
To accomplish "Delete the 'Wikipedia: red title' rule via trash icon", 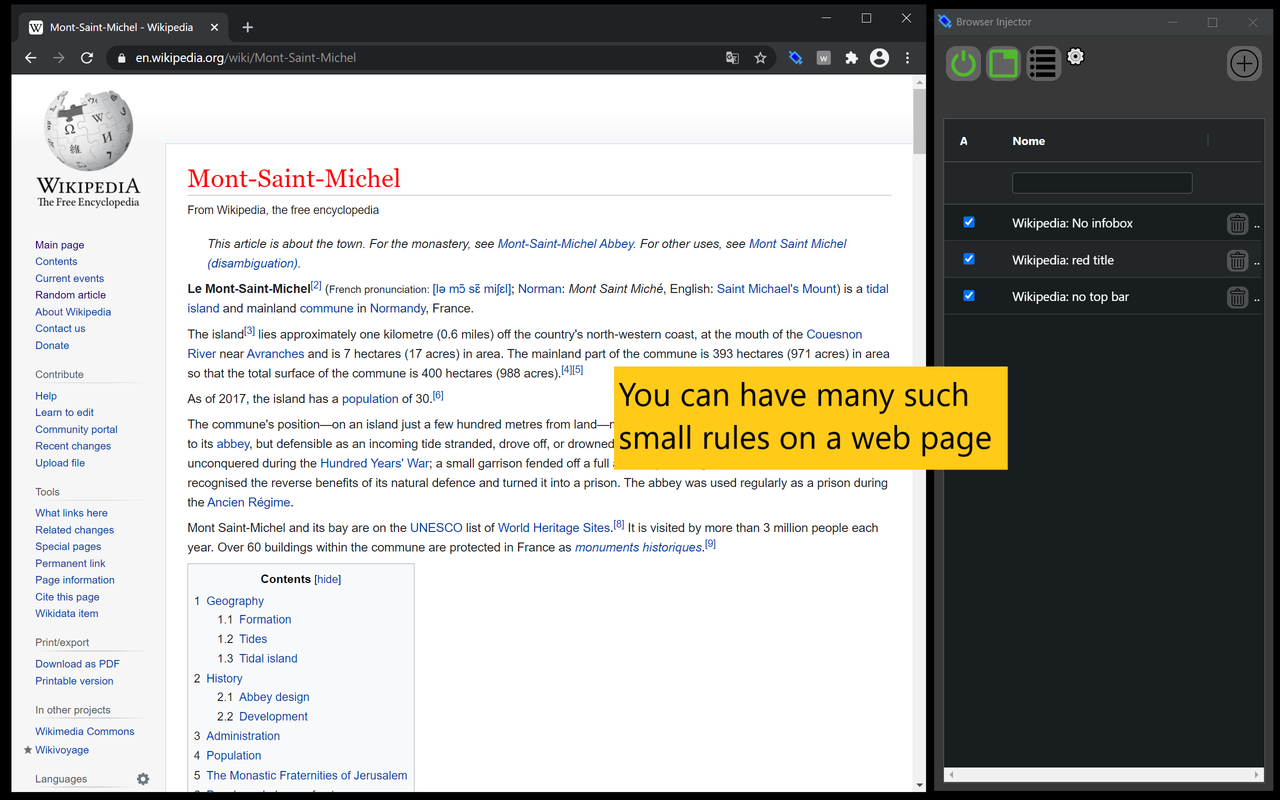I will point(1237,260).
